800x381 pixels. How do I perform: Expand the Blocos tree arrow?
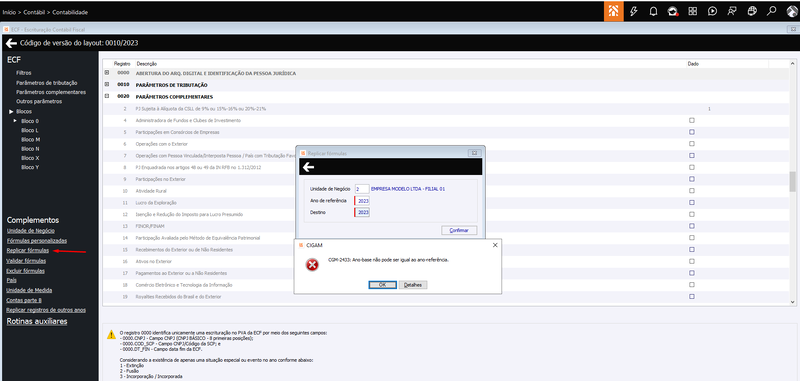pos(11,111)
